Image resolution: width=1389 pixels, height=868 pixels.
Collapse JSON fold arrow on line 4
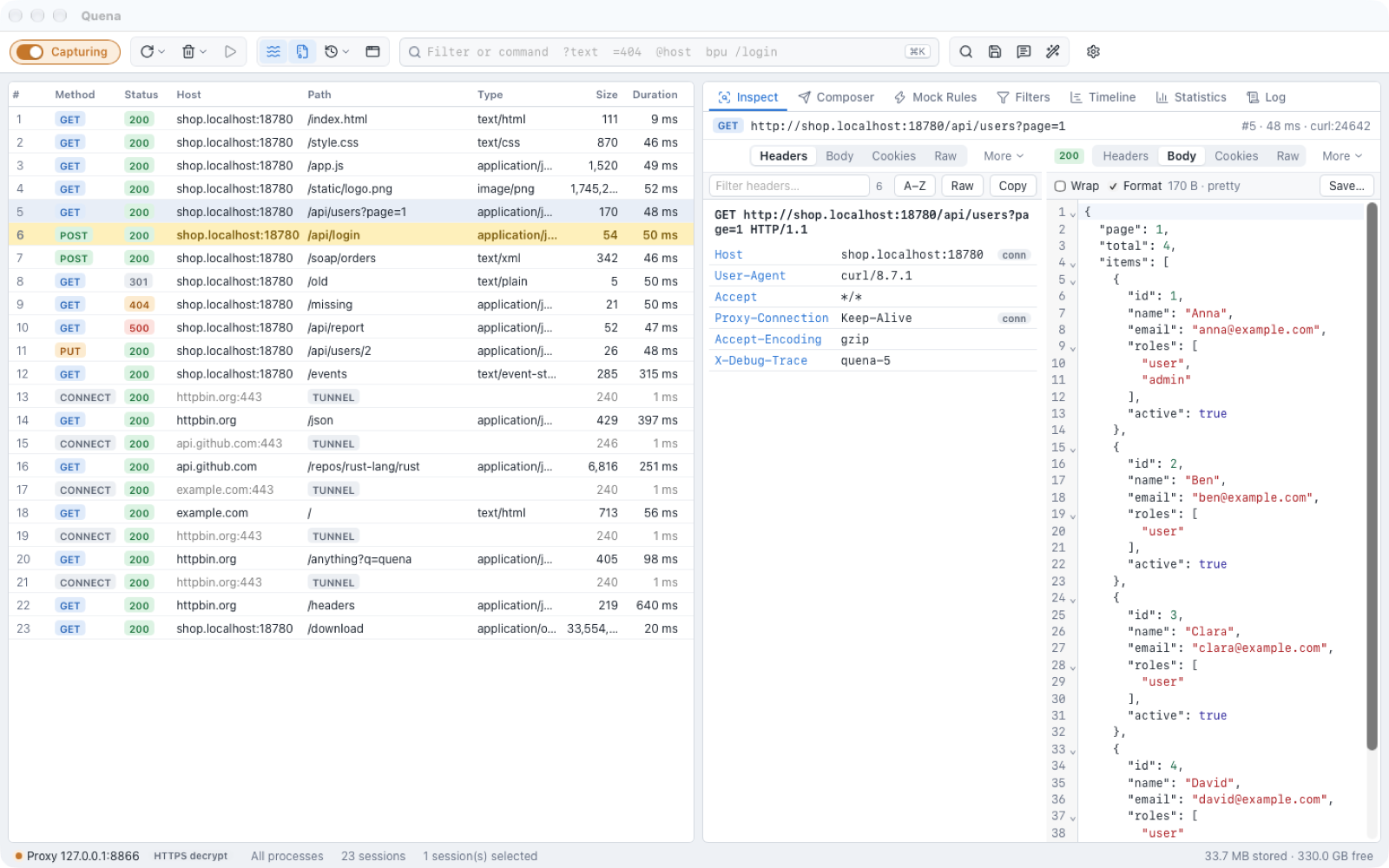tap(1073, 264)
